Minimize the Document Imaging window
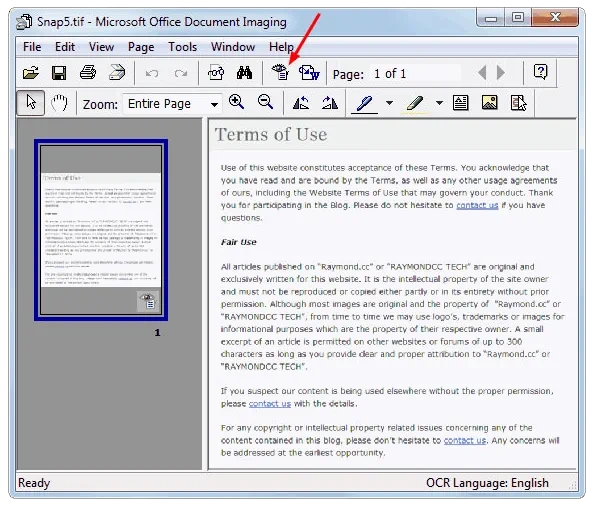The width and height of the screenshot is (592, 506). pyautogui.click(x=491, y=18)
